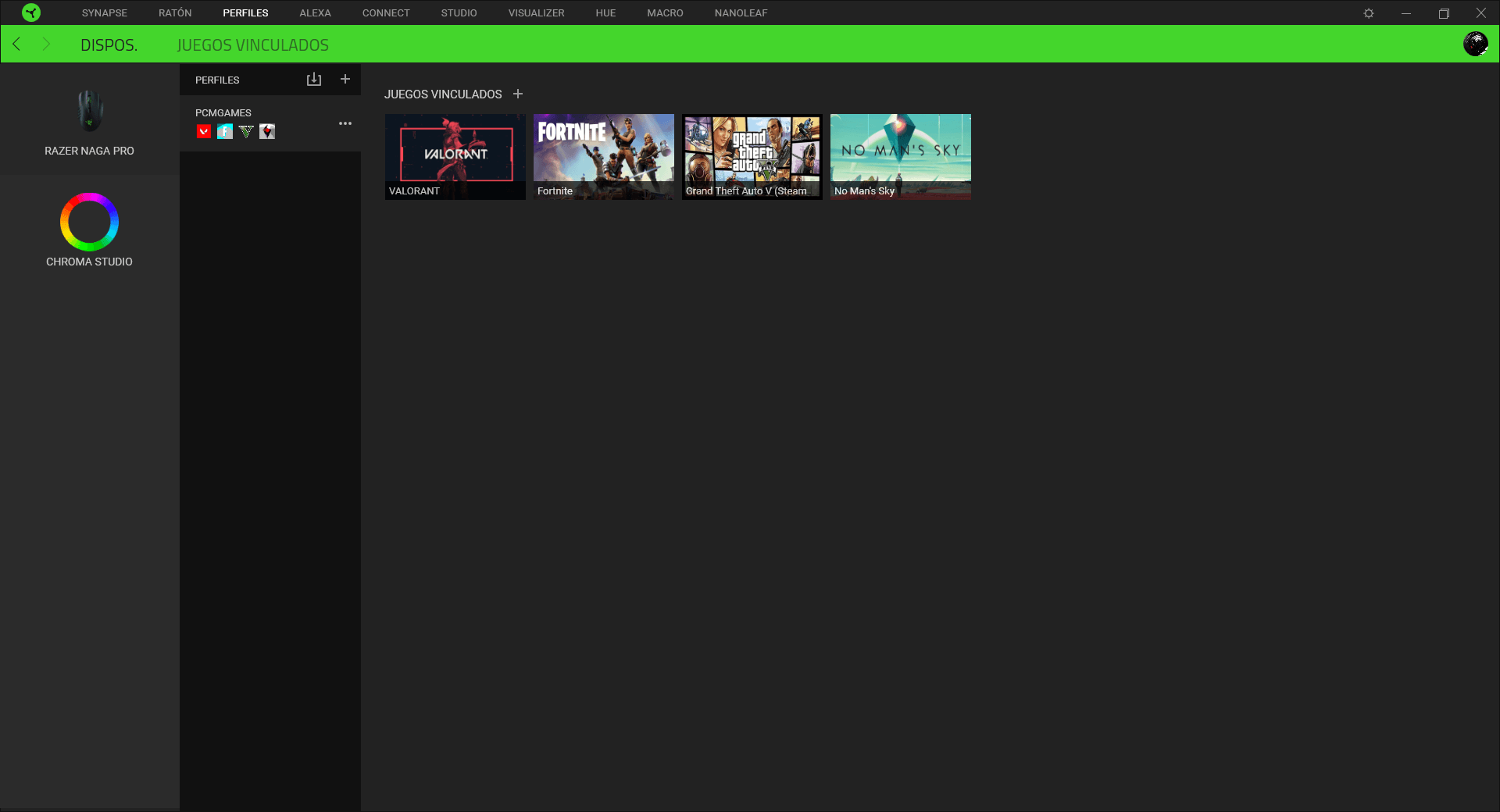Add a linked game with plus icon
The image size is (1500, 812).
pos(518,94)
